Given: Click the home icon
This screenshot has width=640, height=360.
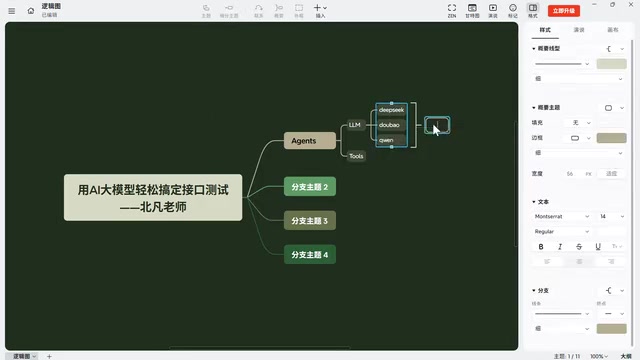Looking at the screenshot, I should coord(31,11).
